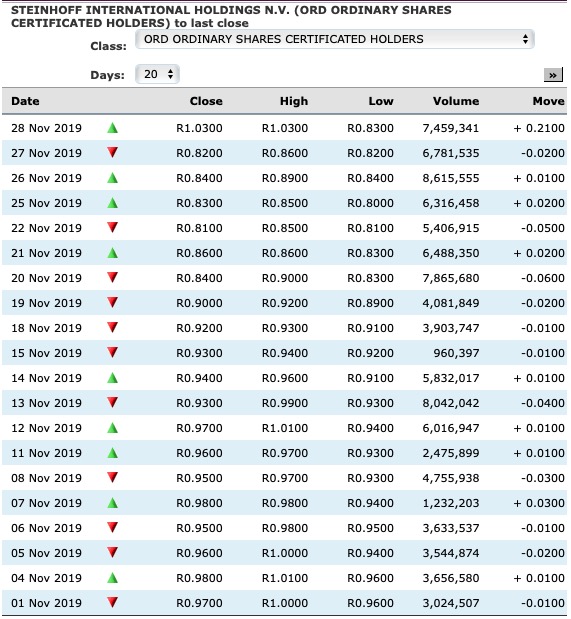Select volume 4,081,849

click(x=451, y=303)
